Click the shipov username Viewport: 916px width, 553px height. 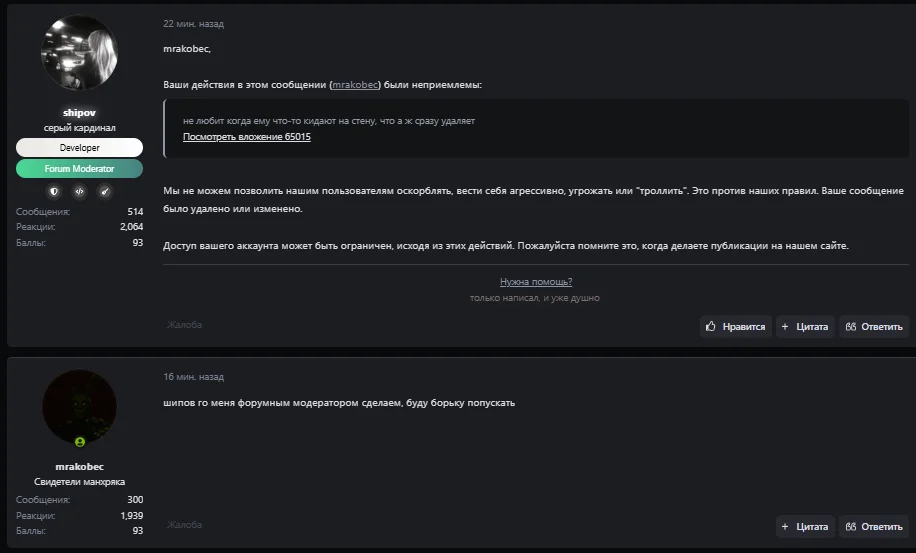click(x=79, y=113)
